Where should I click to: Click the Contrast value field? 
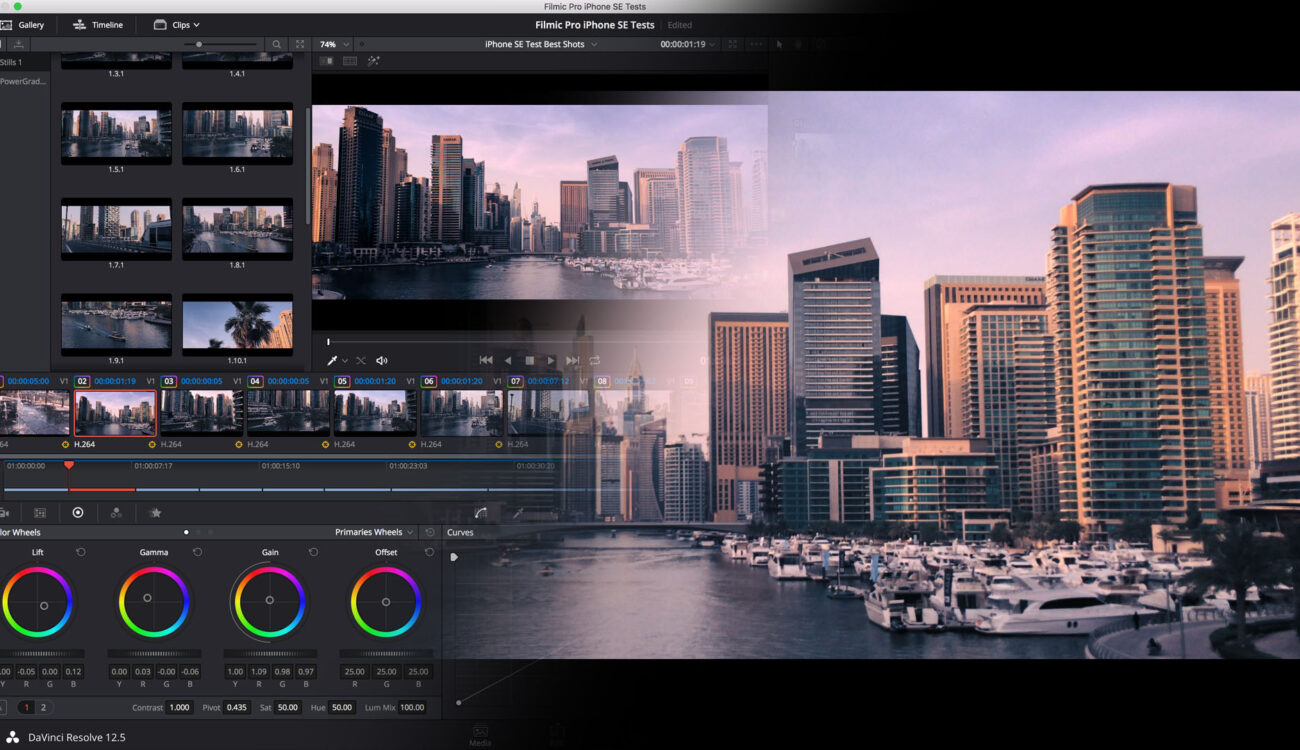[179, 707]
